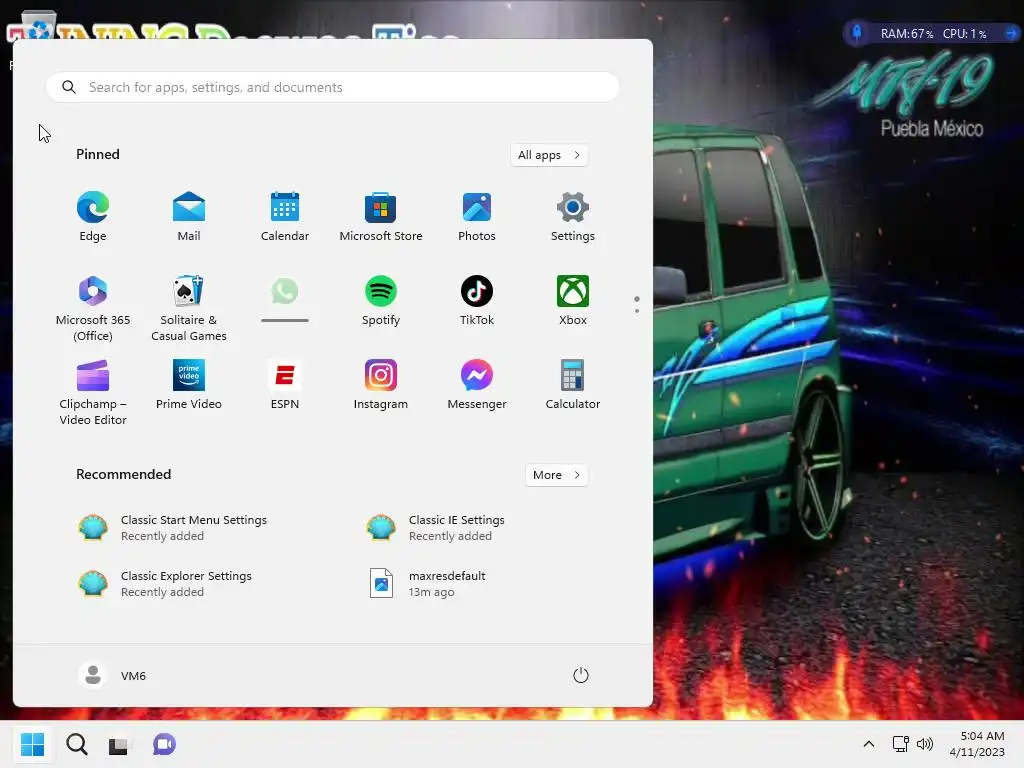Open Microsoft 365 (Office)
The image size is (1024, 768).
[x=93, y=309]
